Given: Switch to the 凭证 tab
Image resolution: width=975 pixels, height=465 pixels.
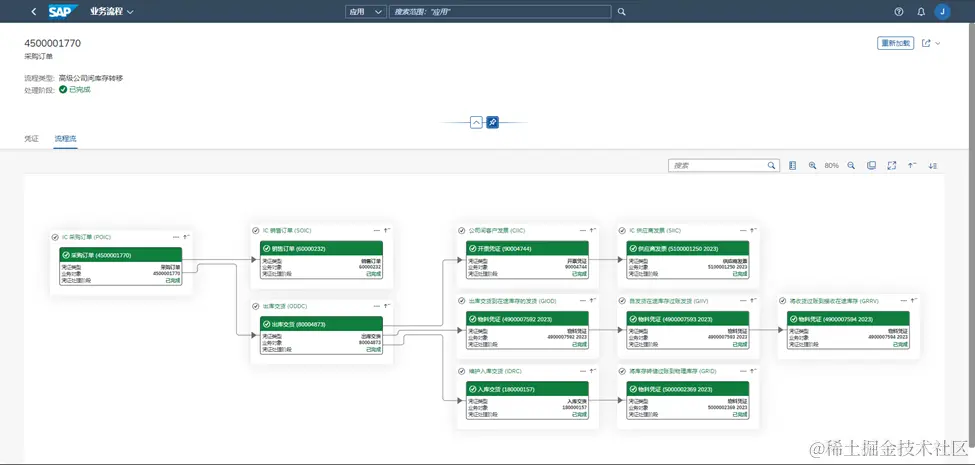Looking at the screenshot, I should click(31, 139).
